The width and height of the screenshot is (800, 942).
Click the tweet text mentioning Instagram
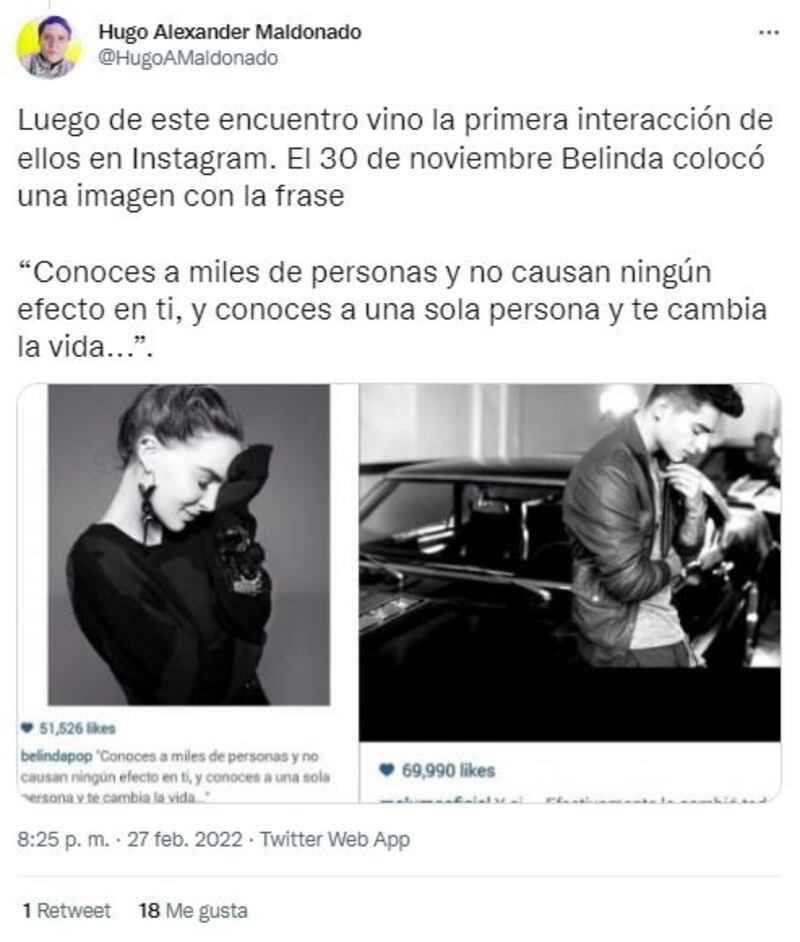click(395, 158)
